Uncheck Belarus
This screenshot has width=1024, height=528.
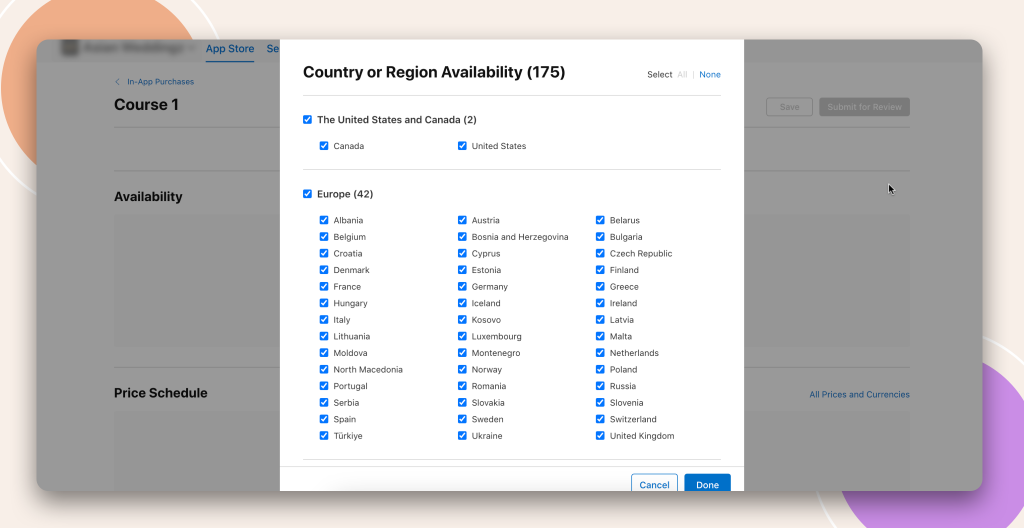point(600,220)
